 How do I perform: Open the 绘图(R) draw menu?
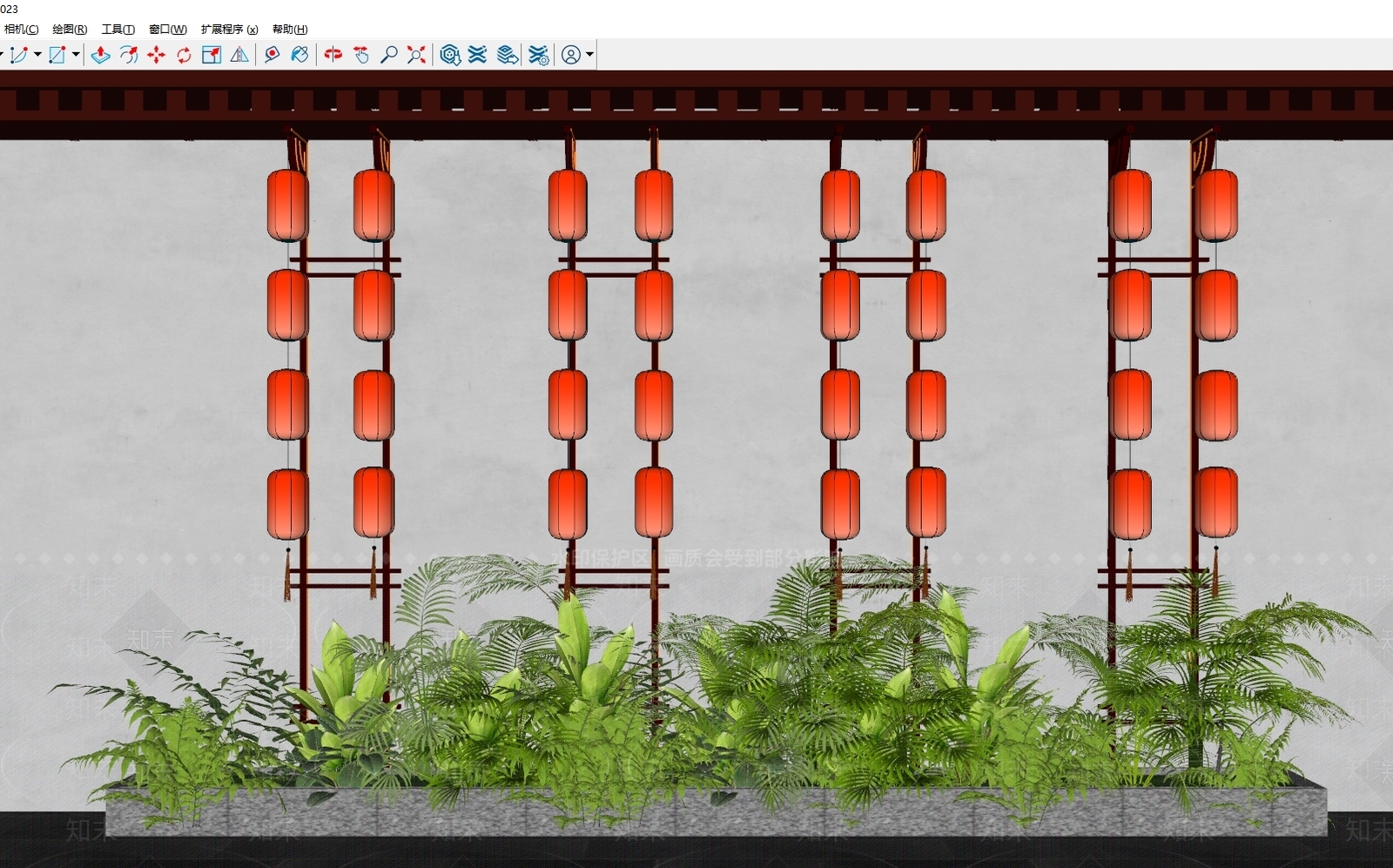point(70,29)
